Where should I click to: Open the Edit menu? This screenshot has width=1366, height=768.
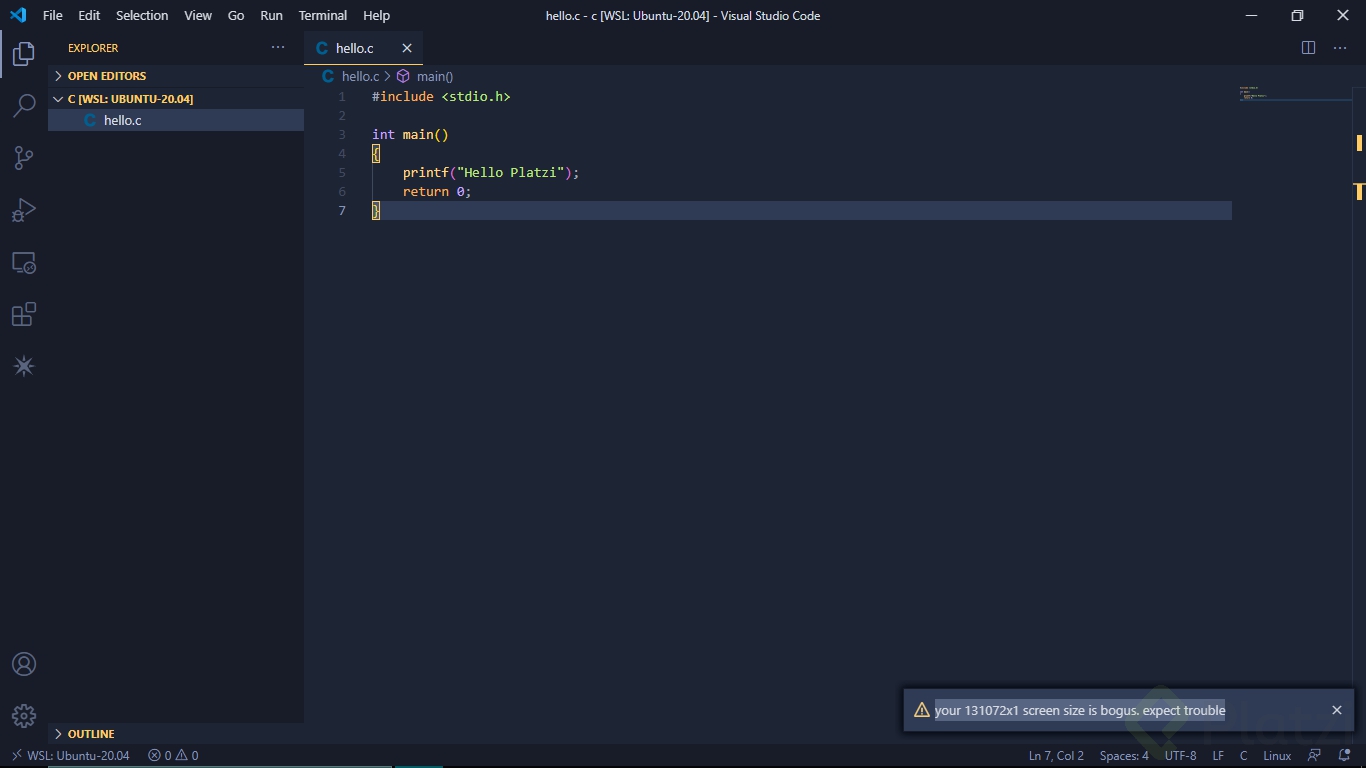(x=89, y=15)
